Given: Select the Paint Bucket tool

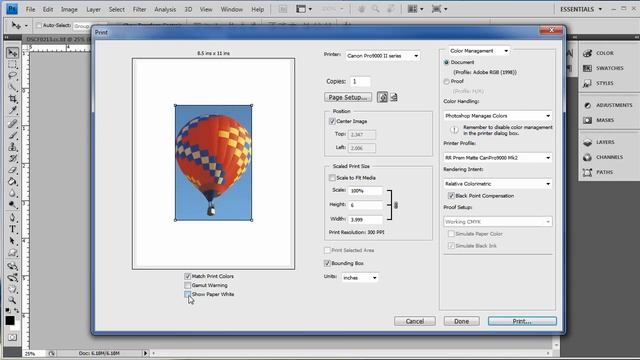Looking at the screenshot, I should (13, 181).
